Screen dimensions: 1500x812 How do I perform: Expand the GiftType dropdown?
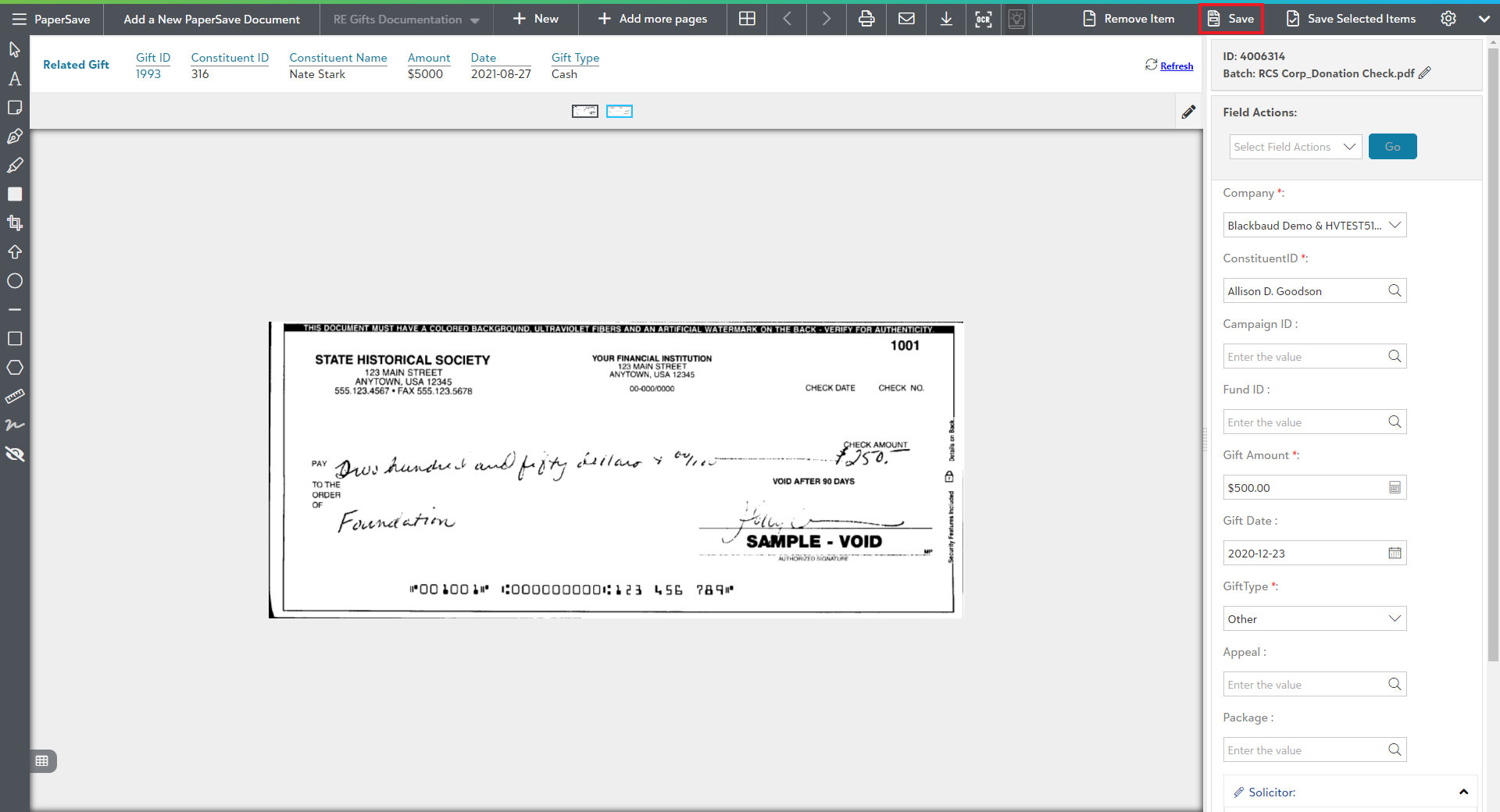click(1314, 619)
